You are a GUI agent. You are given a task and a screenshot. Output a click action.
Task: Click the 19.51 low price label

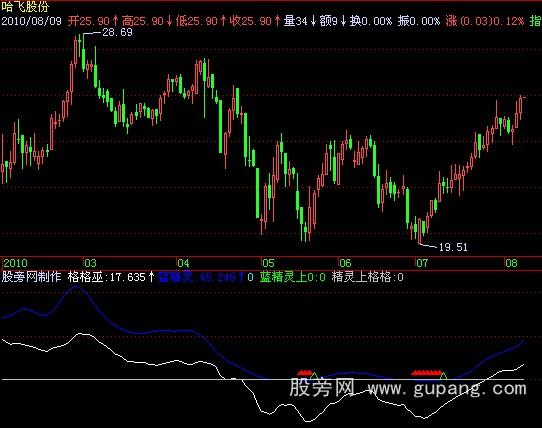coord(453,247)
